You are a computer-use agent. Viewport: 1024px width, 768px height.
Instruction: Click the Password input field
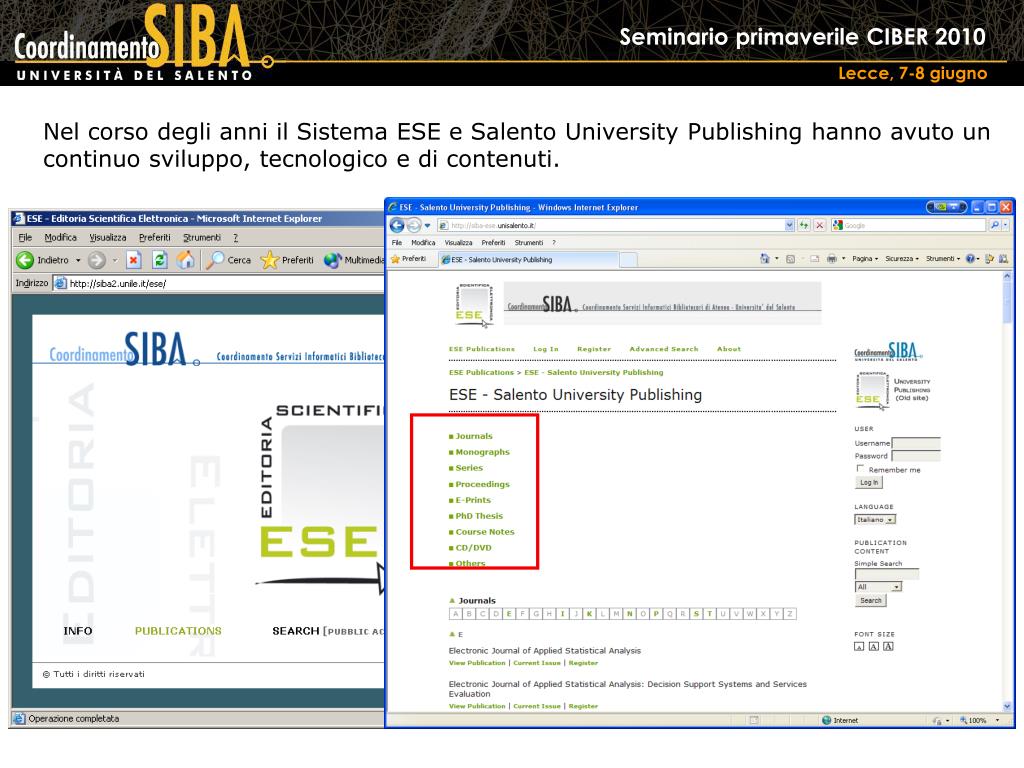point(916,456)
